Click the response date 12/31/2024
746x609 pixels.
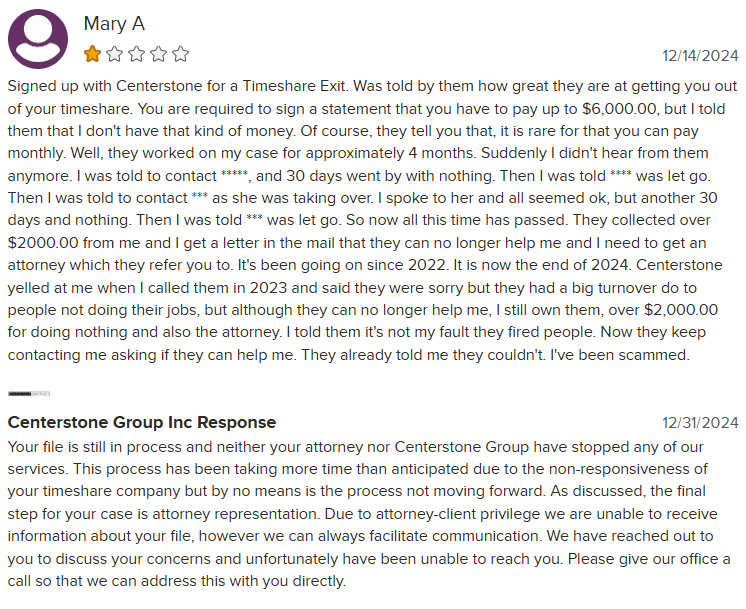[700, 423]
